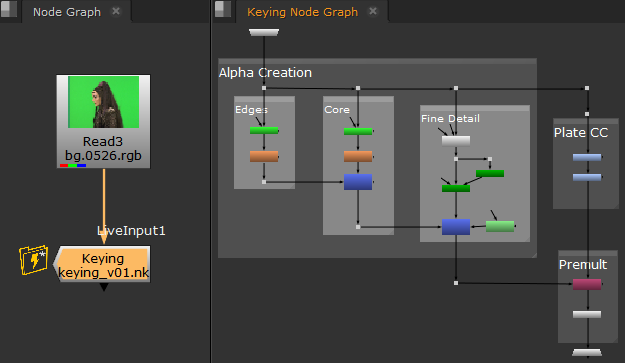Select the orange node in Core backdrop
625x363 pixels.
pyautogui.click(x=358, y=156)
